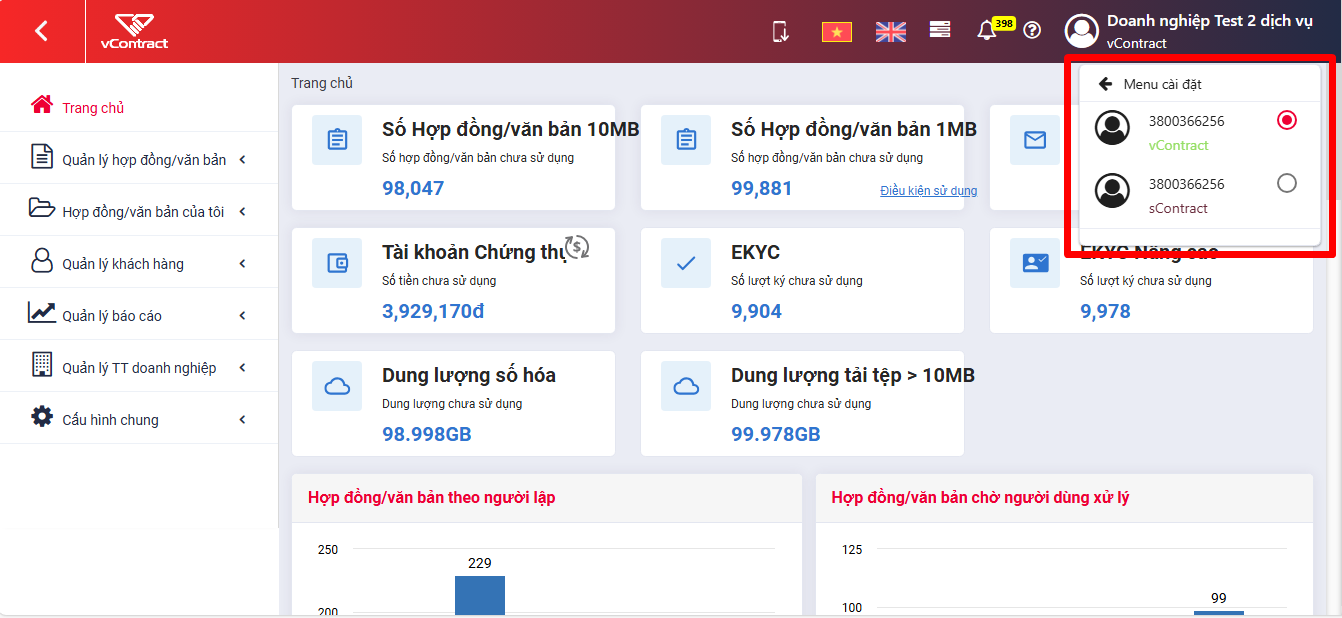Switch language with the Vietnamese flag
Image resolution: width=1342 pixels, height=618 pixels.
point(836,32)
